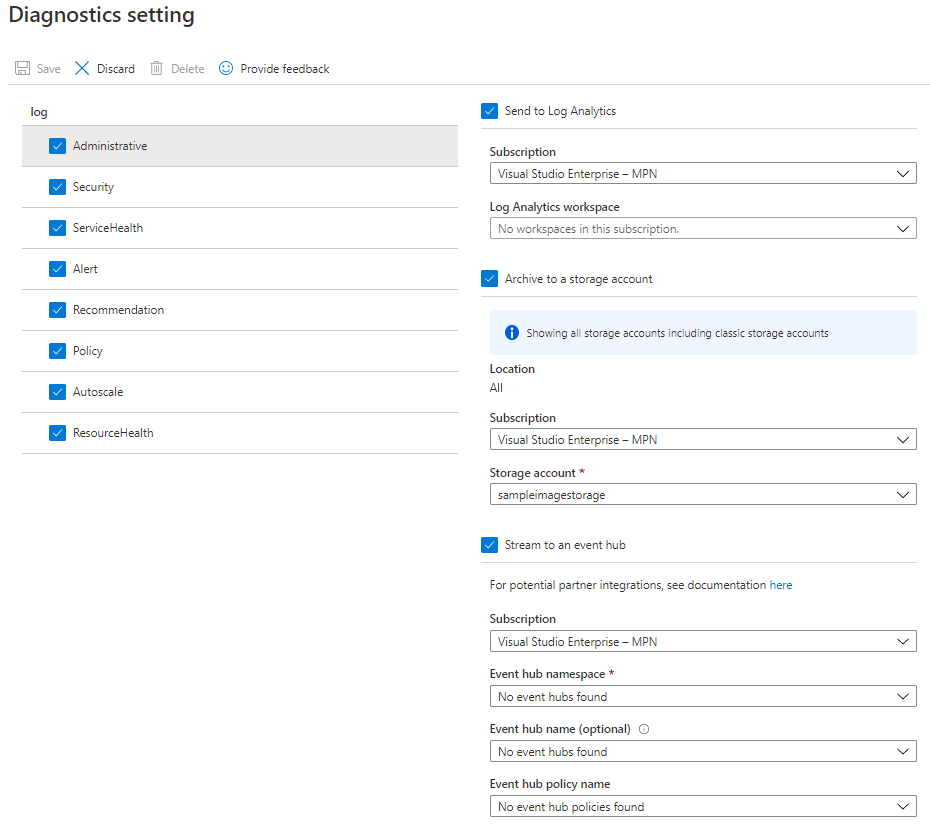This screenshot has height=830, width=930.
Task: Click the Provide feedback smiley icon
Action: 226,69
